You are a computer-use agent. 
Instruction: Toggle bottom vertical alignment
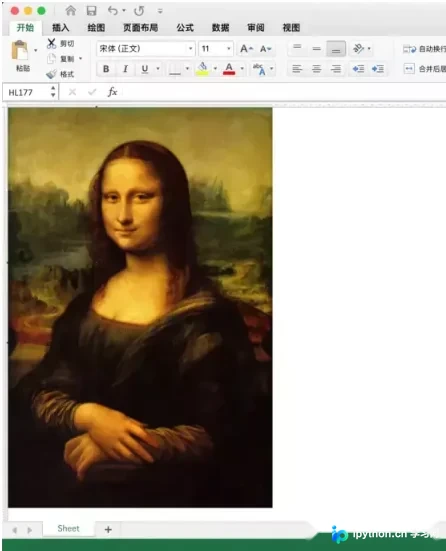click(336, 48)
